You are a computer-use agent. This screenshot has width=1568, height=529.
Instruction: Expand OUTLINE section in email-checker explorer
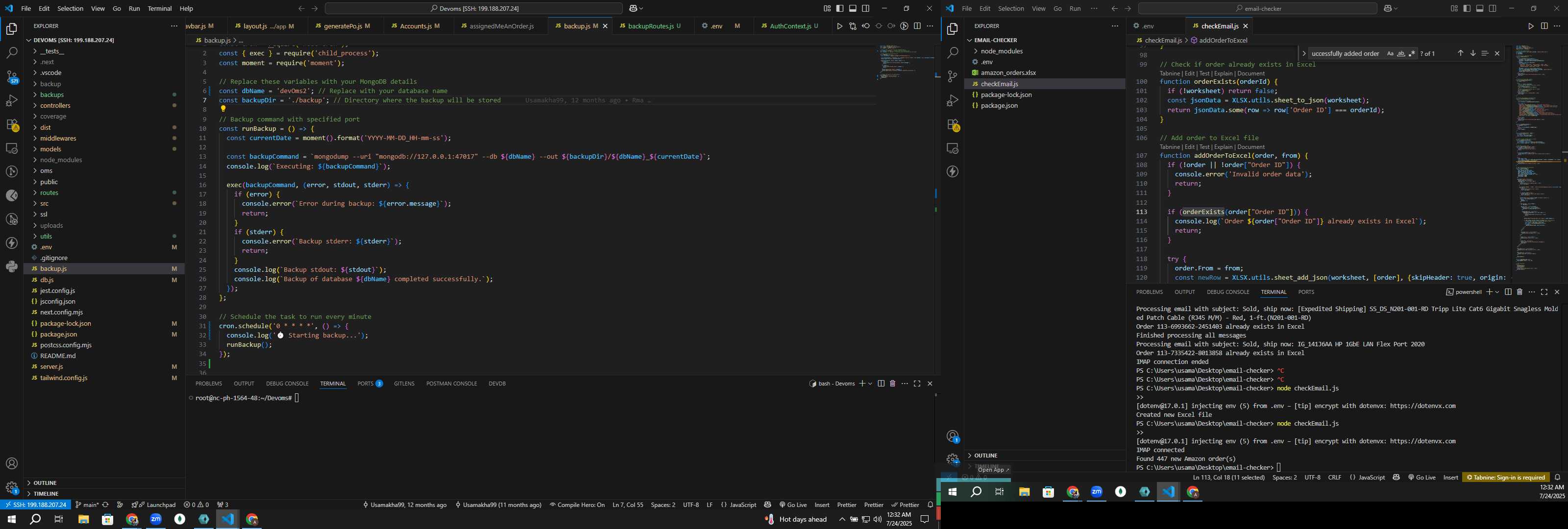click(1045, 456)
